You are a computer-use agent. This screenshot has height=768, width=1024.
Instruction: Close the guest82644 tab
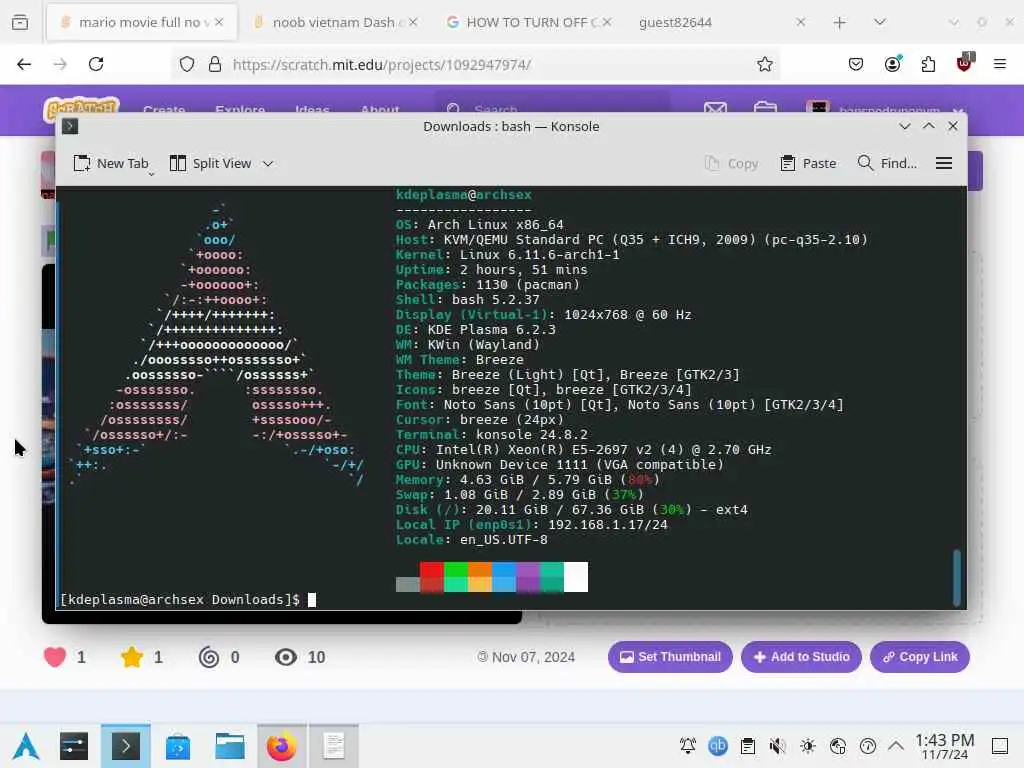pyautogui.click(x=801, y=22)
